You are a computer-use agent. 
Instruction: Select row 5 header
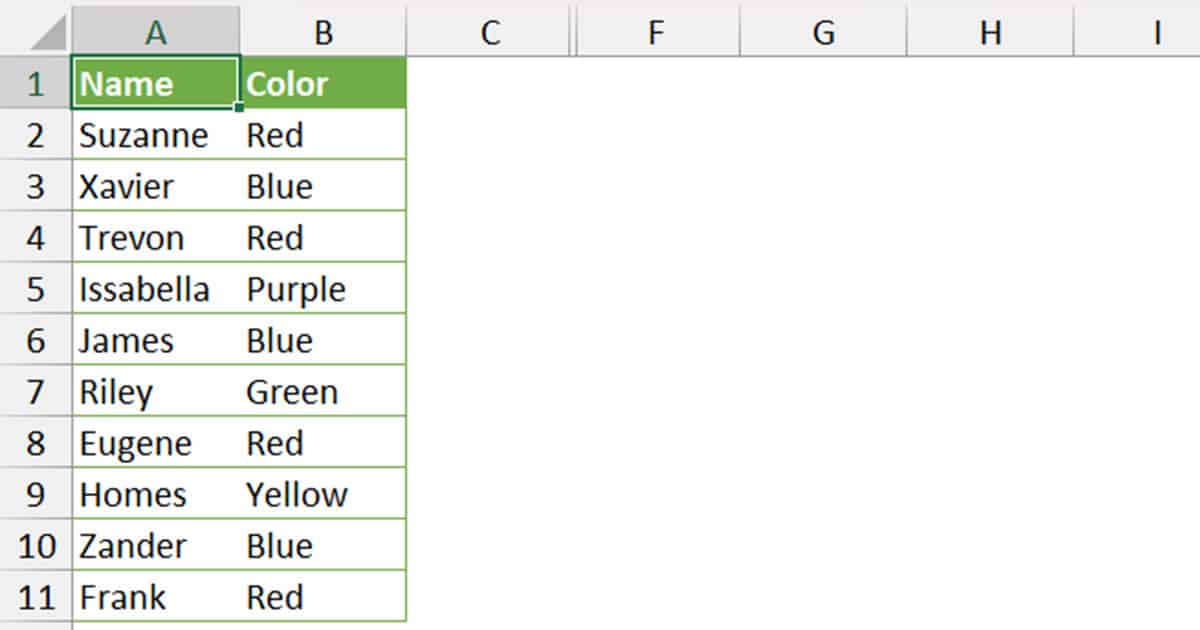(x=35, y=288)
